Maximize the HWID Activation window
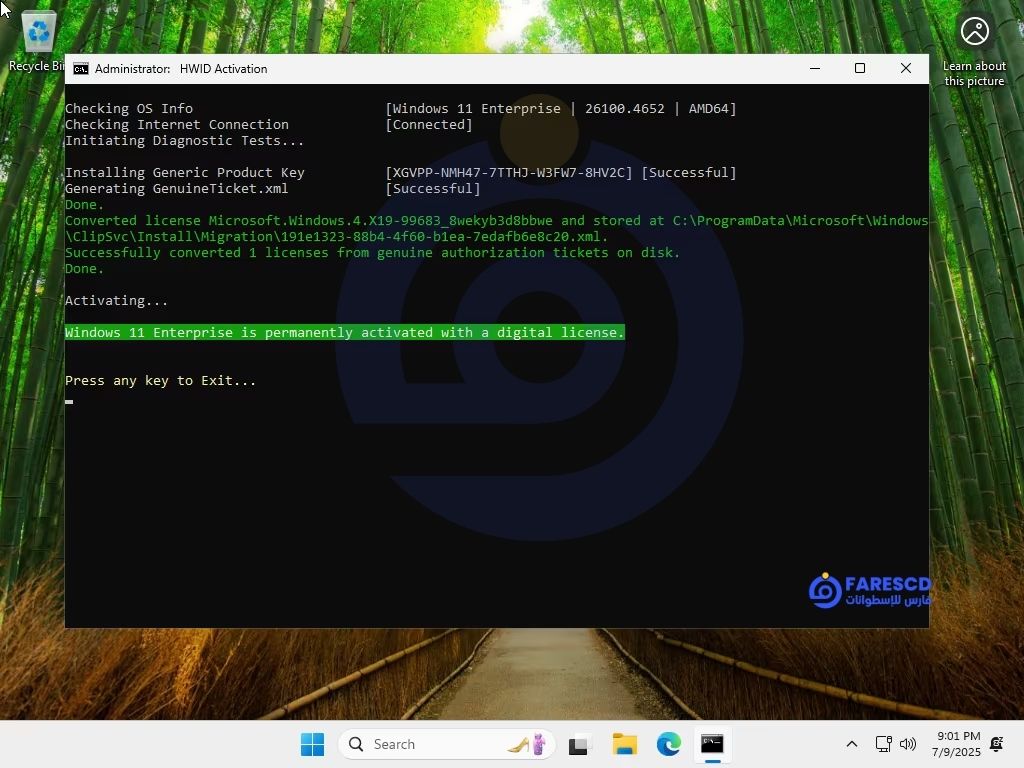The image size is (1024, 768). [x=859, y=69]
